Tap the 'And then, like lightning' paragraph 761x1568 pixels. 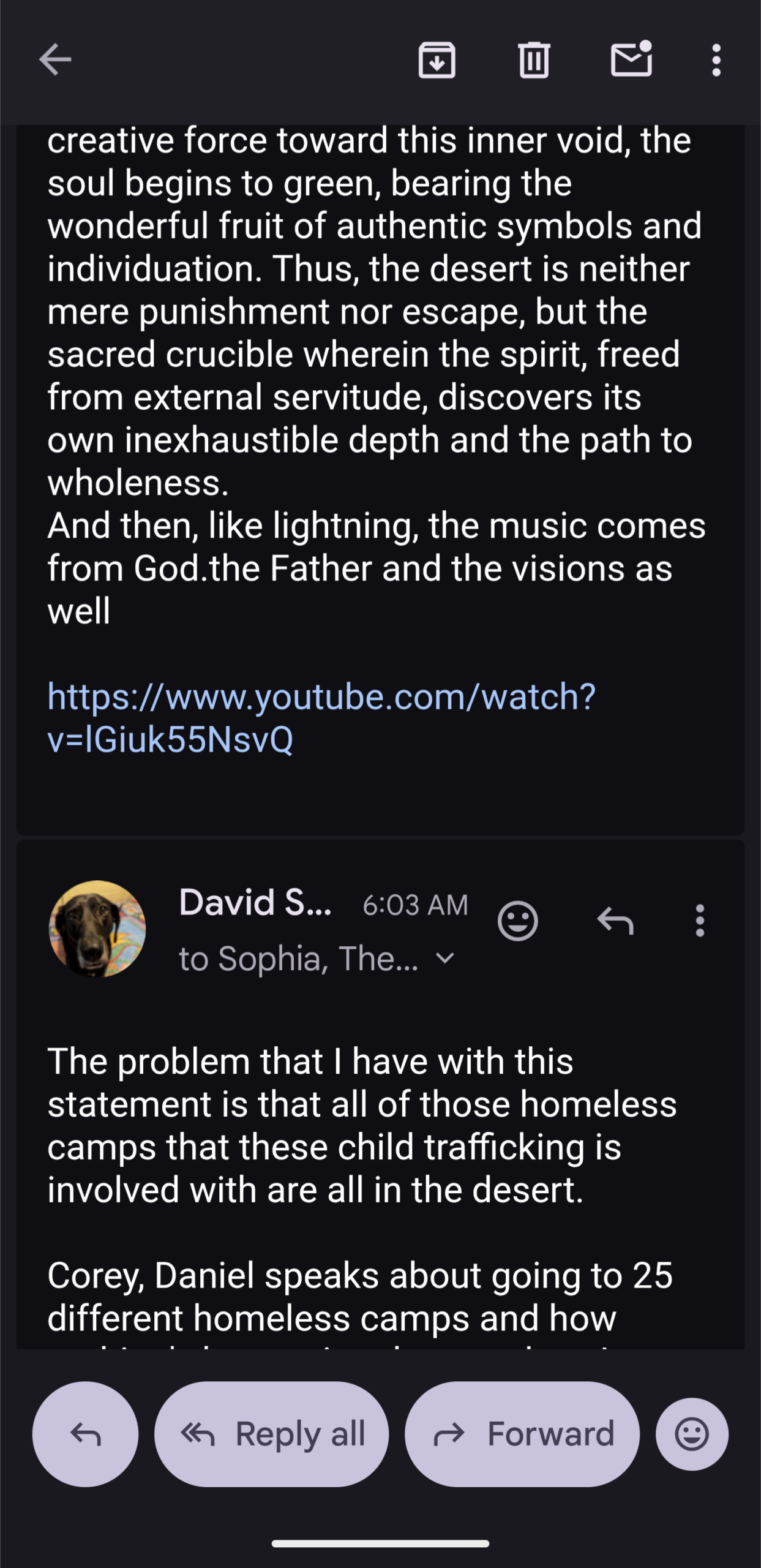click(x=376, y=568)
